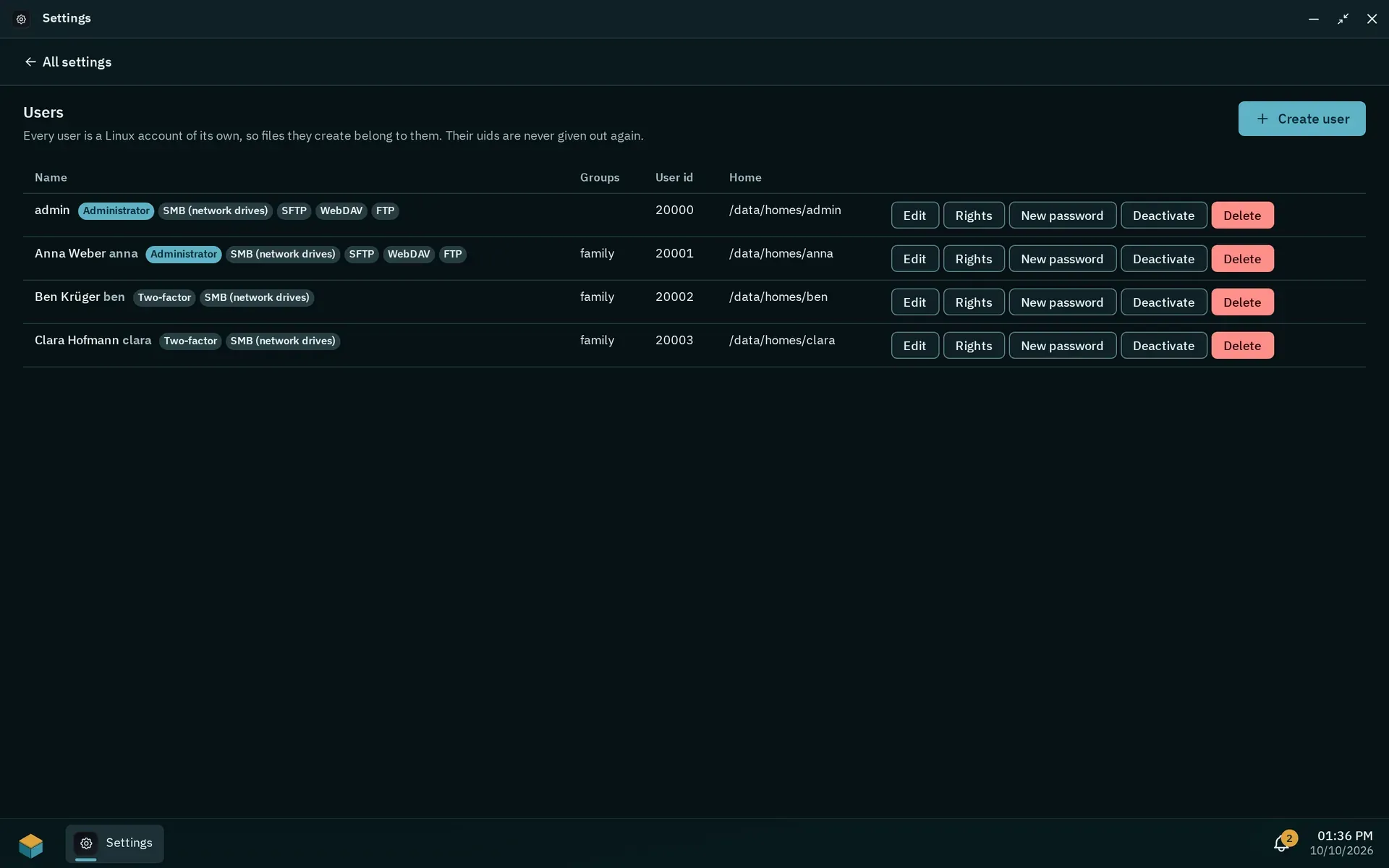
Task: Go back to All settings
Action: 68,62
